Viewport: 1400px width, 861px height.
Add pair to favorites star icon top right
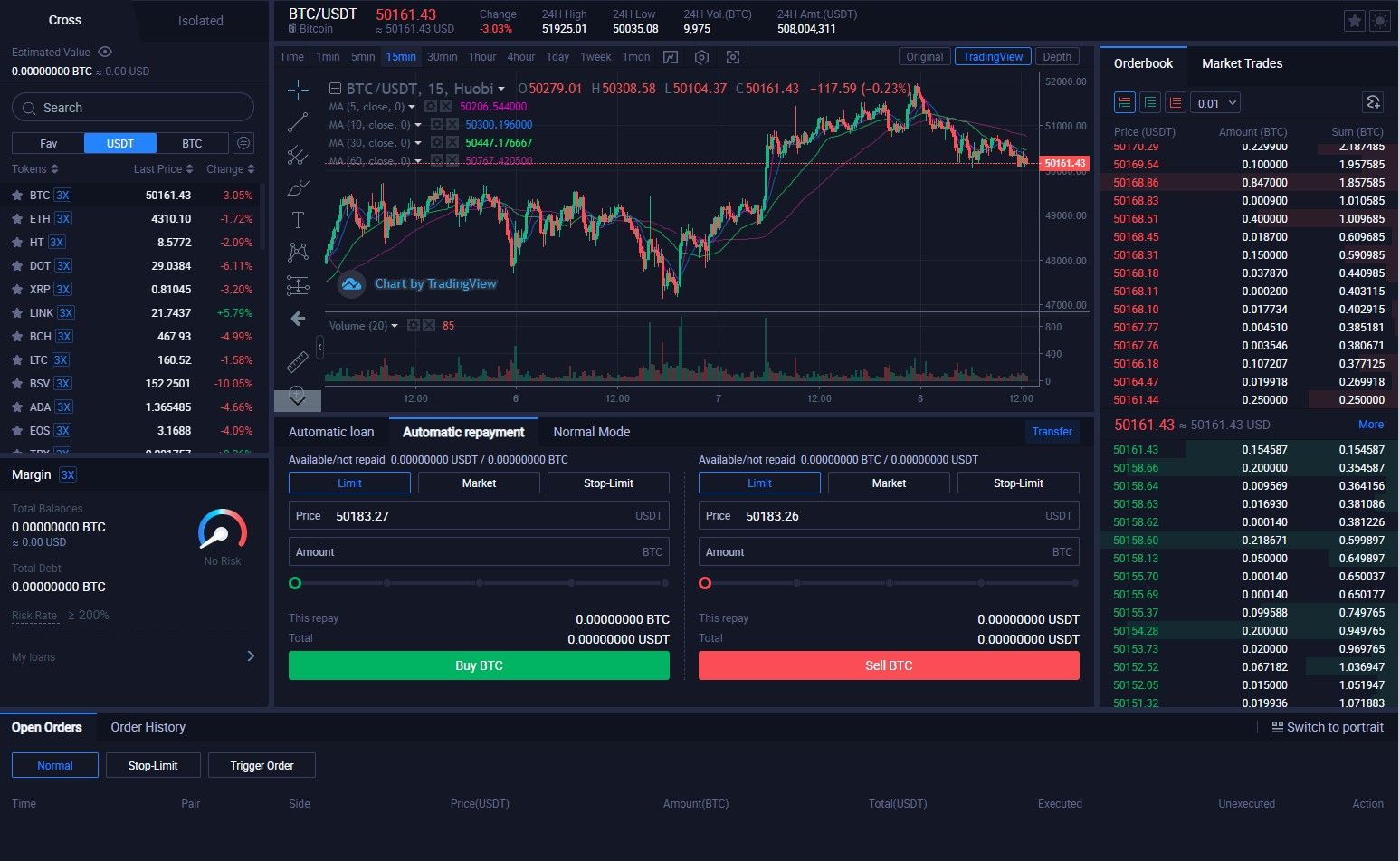[1354, 21]
